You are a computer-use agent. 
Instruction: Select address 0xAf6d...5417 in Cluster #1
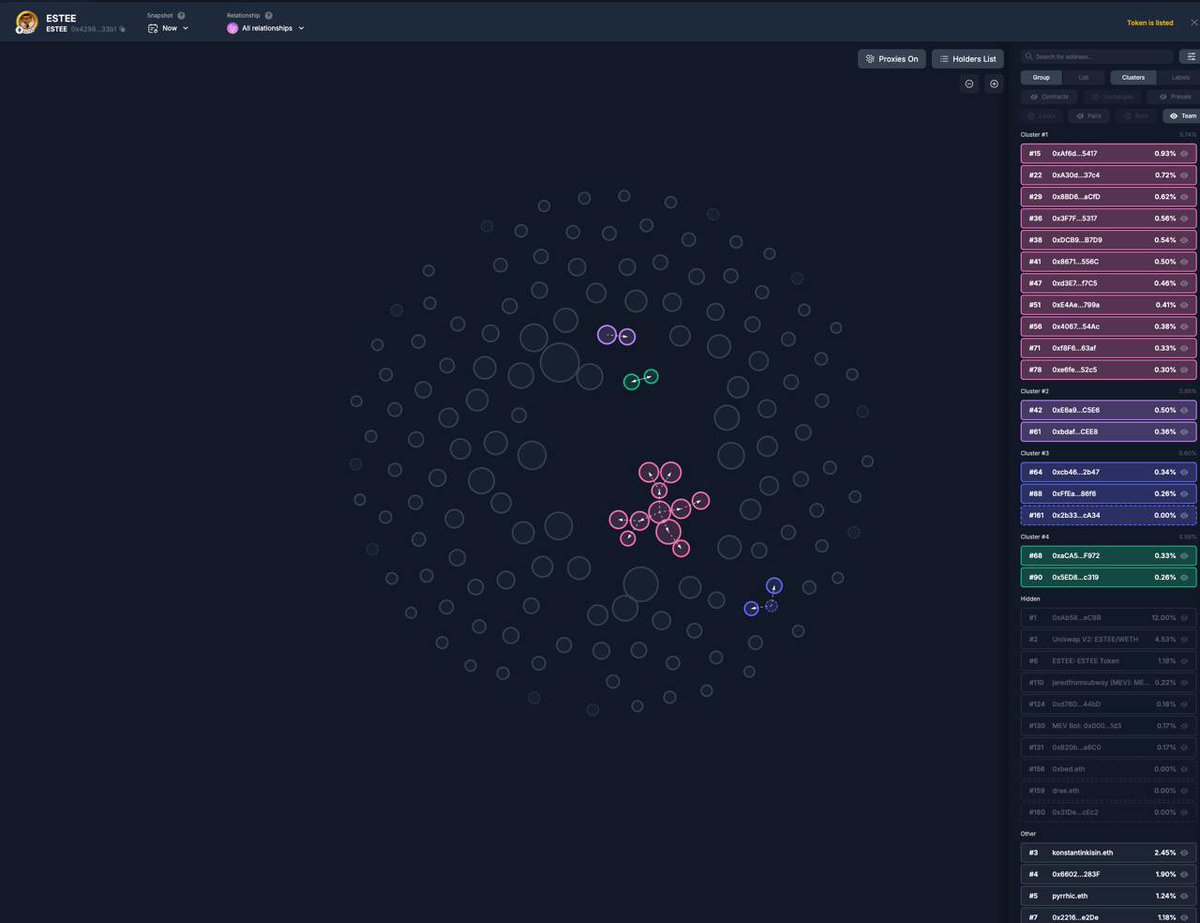1074,154
